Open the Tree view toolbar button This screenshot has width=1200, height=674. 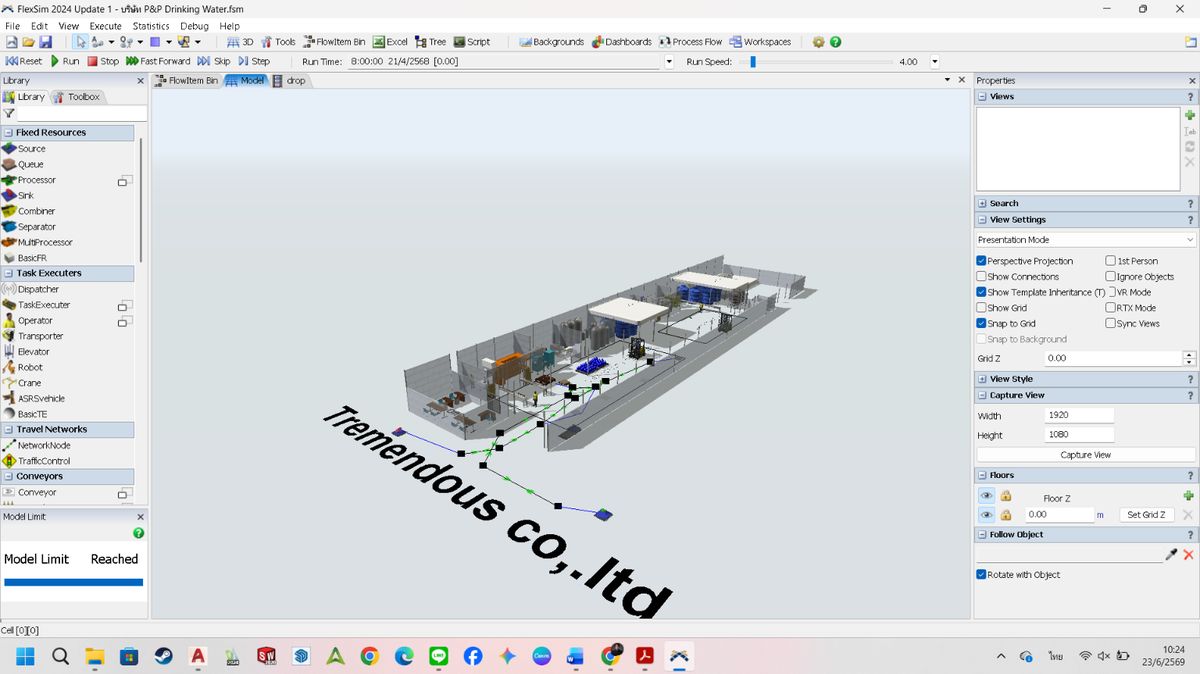point(430,42)
